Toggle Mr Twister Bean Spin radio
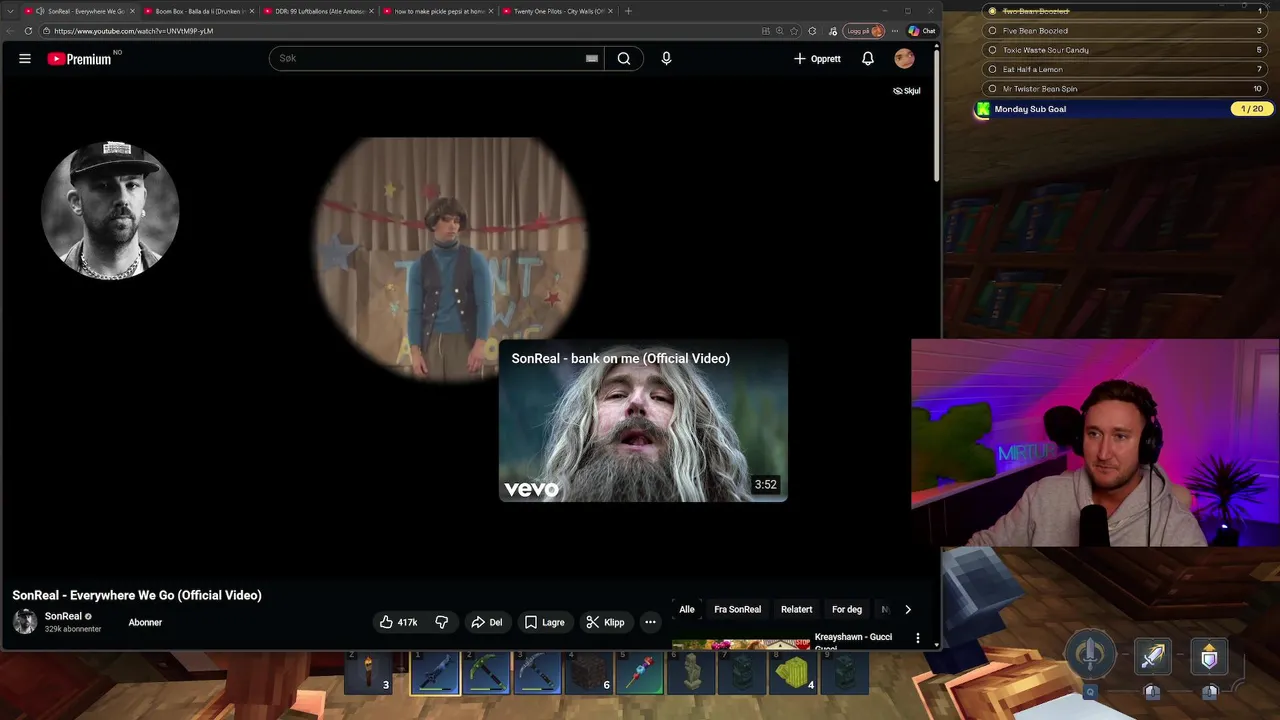 point(992,89)
